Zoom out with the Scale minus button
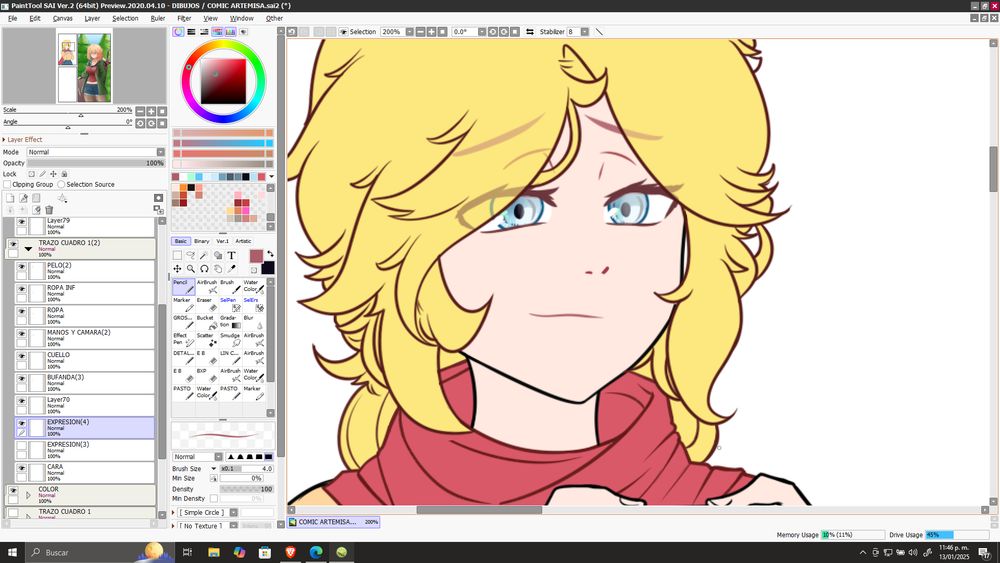1000x563 pixels. [x=140, y=111]
